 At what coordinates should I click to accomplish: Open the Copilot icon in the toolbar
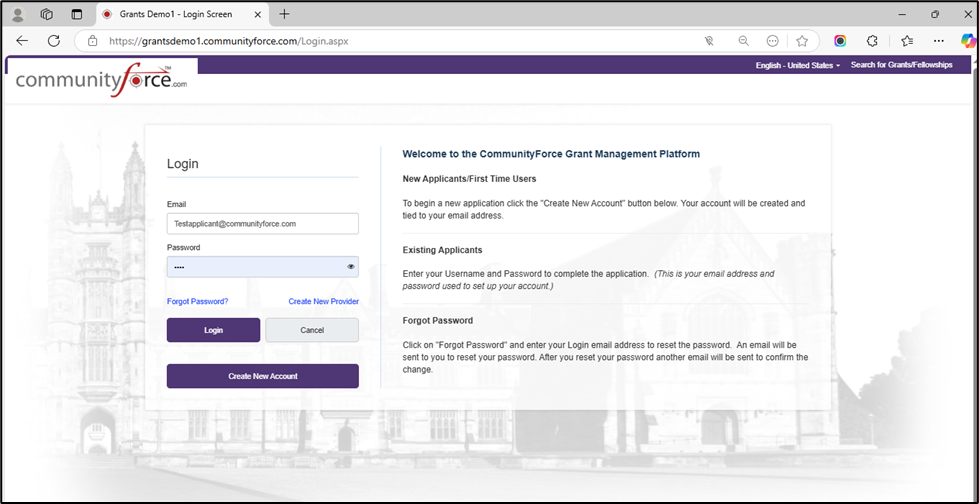click(968, 41)
